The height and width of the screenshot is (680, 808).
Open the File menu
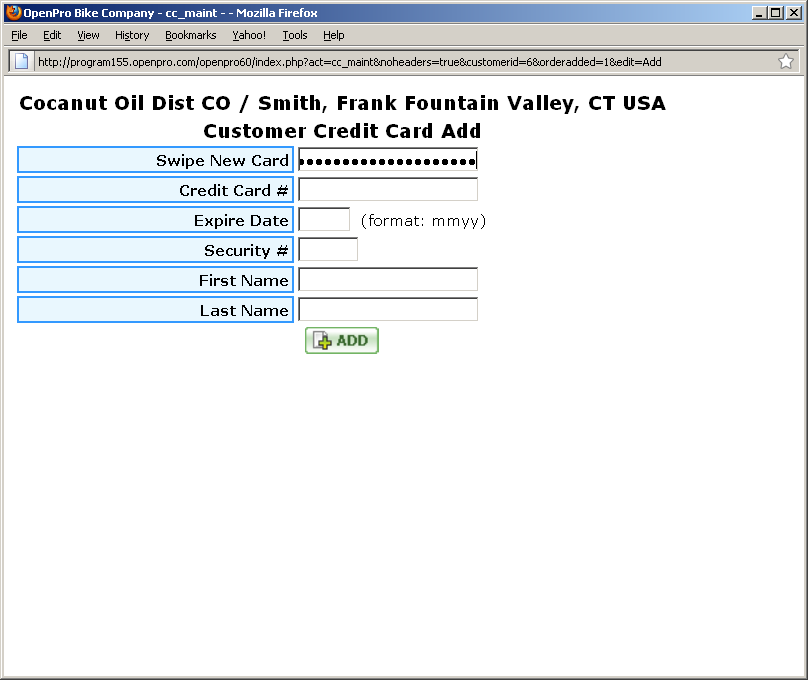click(x=19, y=35)
